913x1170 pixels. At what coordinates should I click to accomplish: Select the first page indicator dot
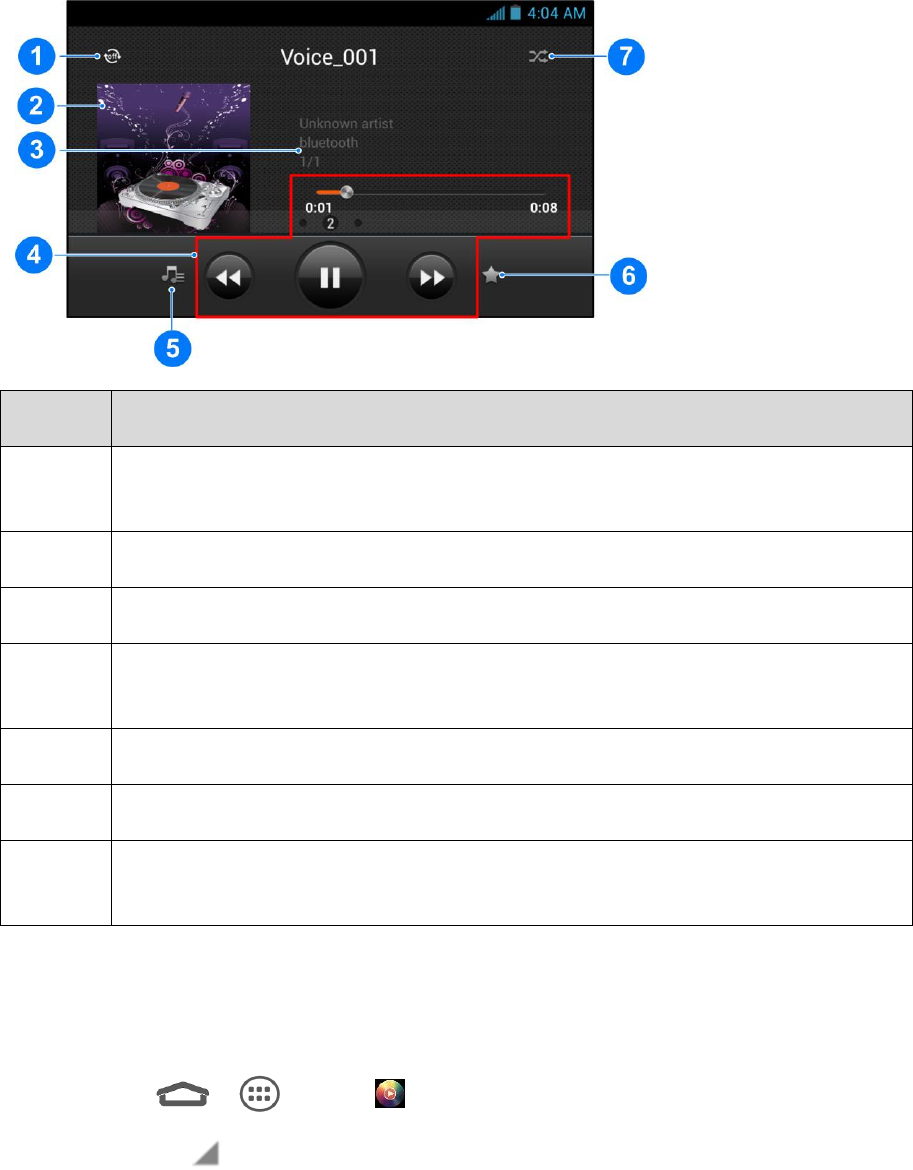[304, 223]
